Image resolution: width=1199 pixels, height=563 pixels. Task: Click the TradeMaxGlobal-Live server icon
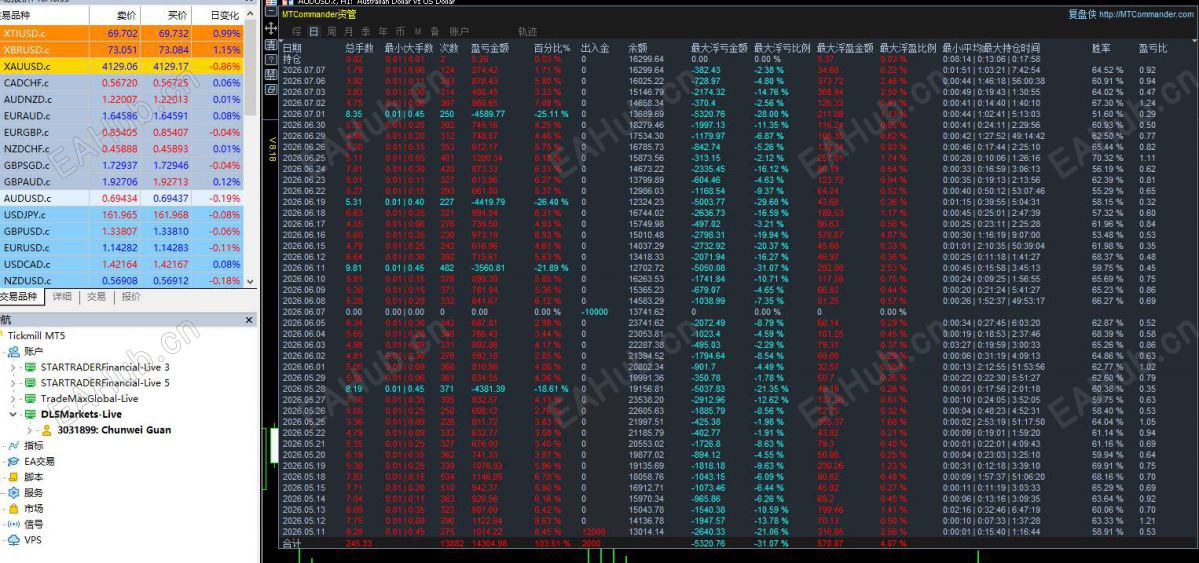(31, 399)
